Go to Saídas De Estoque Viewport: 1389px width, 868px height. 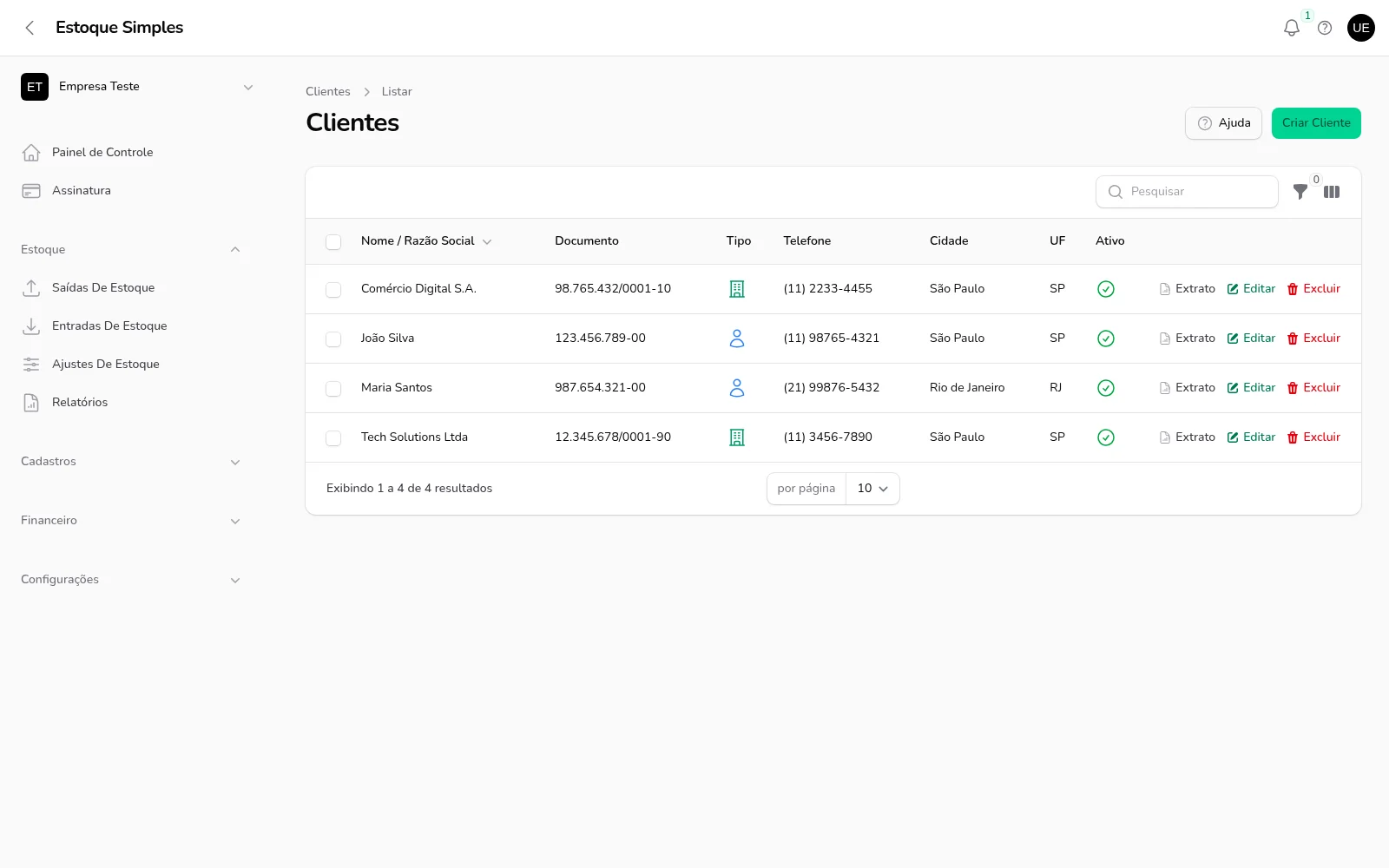click(x=132, y=288)
